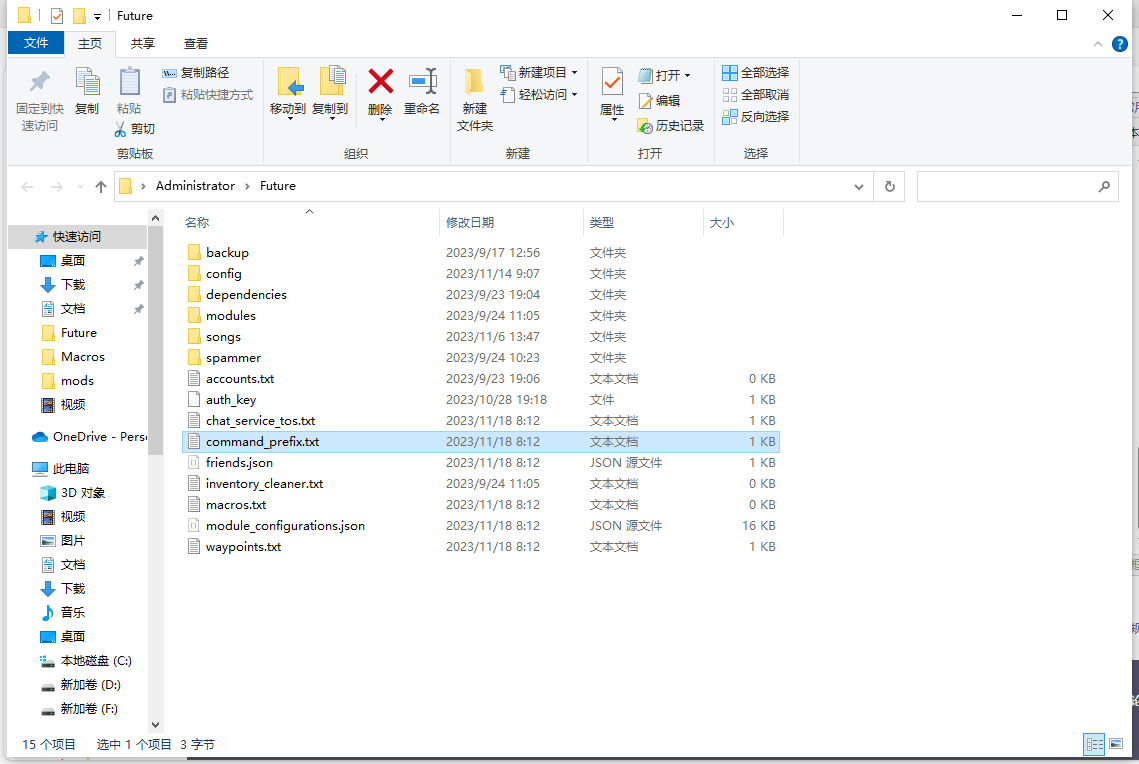Click the Open (打开) dropdown button
The image size is (1139, 764).
665,76
